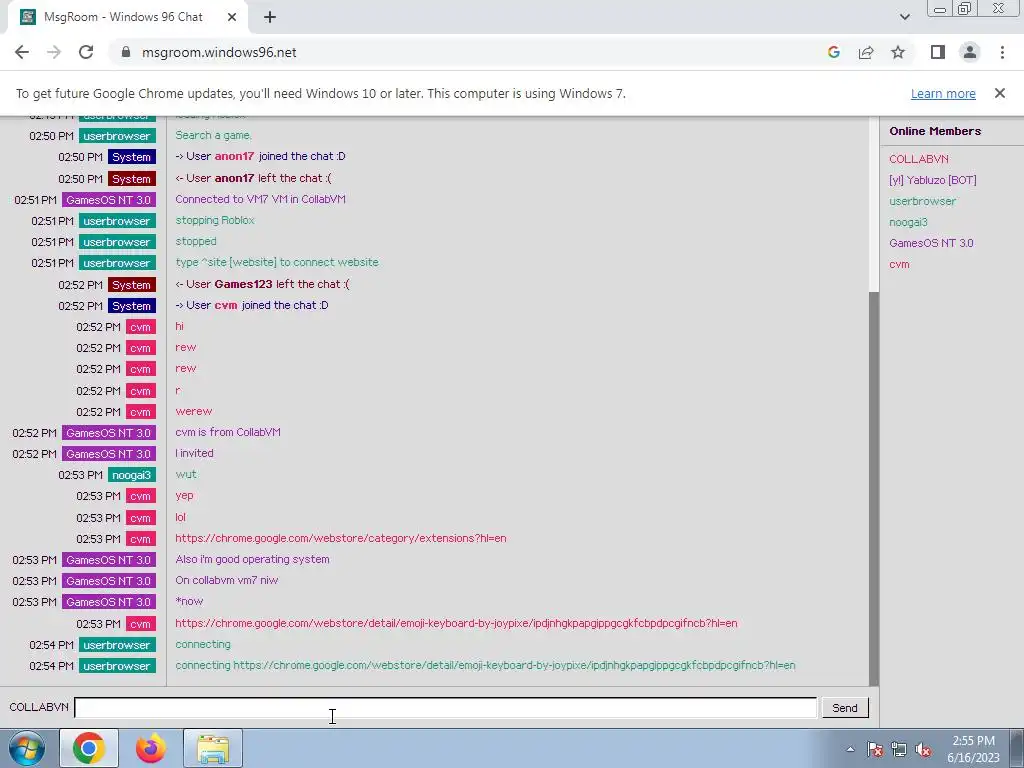This screenshot has width=1024, height=768.
Task: Select GamesOS NT 3.0 in Online Members
Action: (x=931, y=243)
